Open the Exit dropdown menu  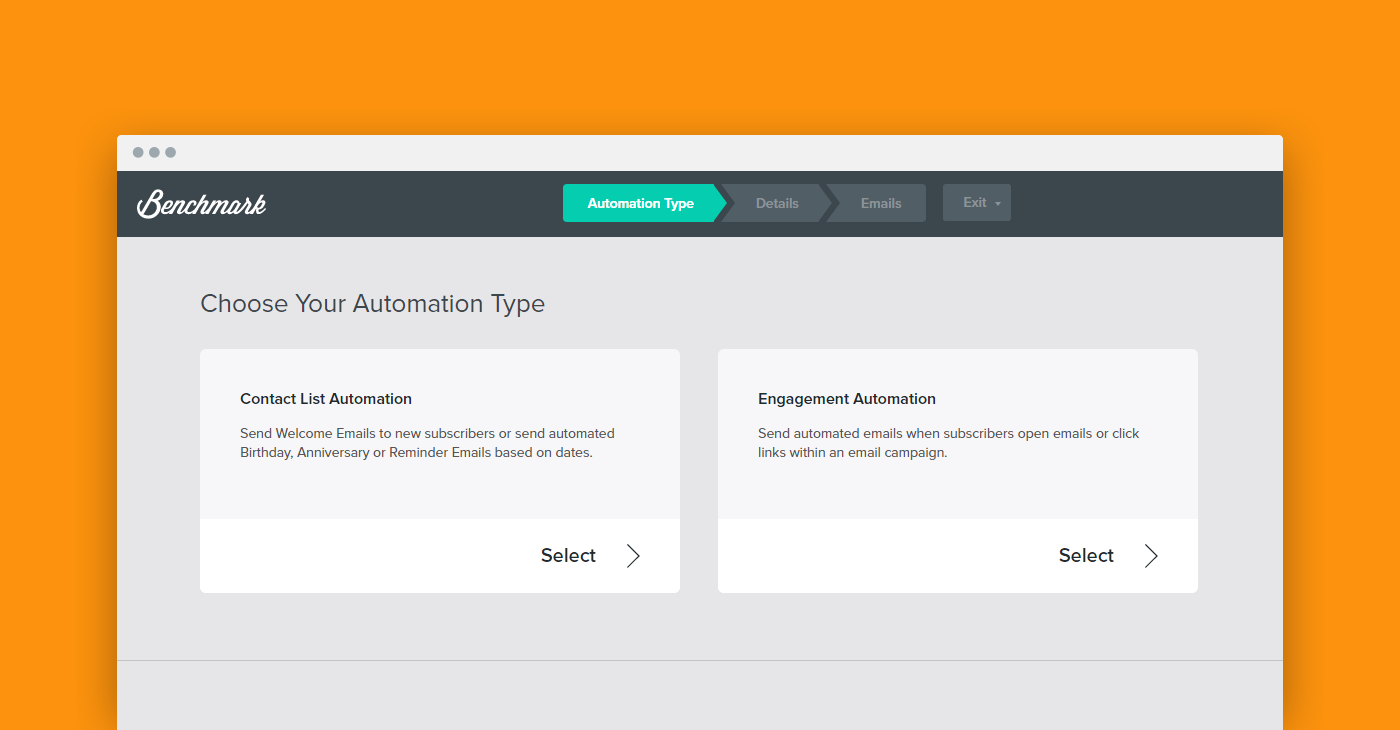975,203
